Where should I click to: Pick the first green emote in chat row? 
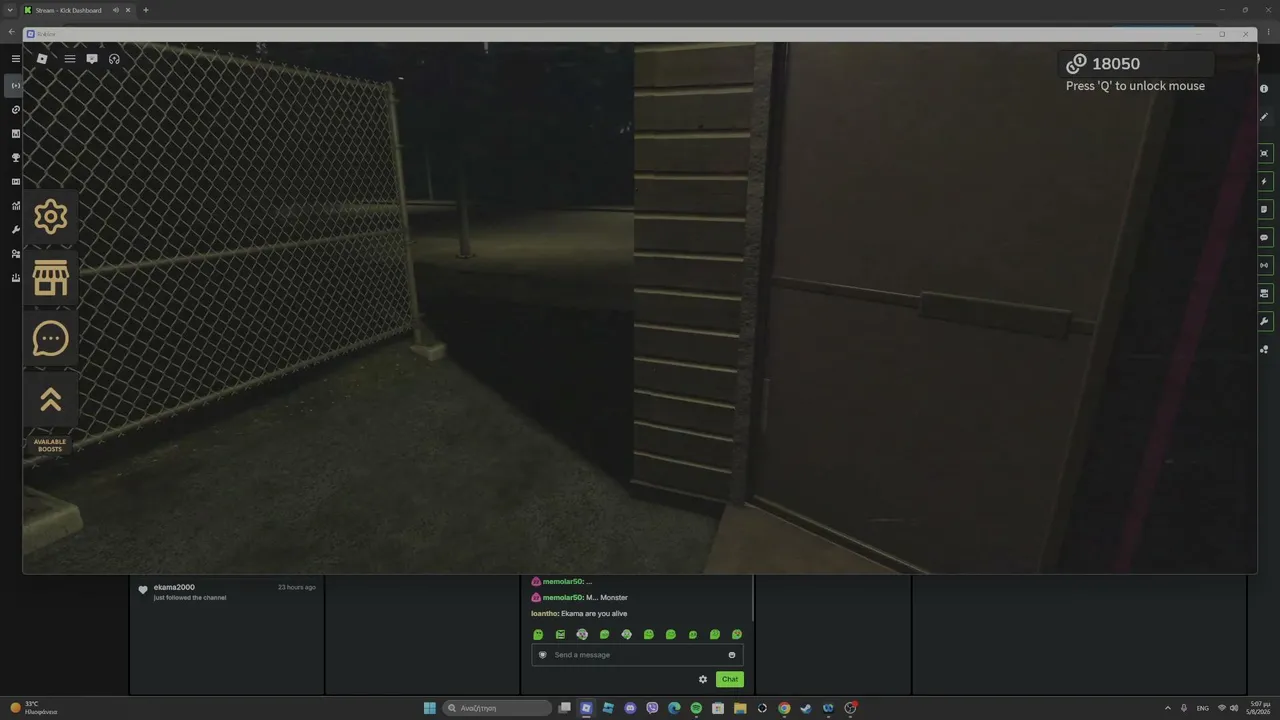pos(538,634)
